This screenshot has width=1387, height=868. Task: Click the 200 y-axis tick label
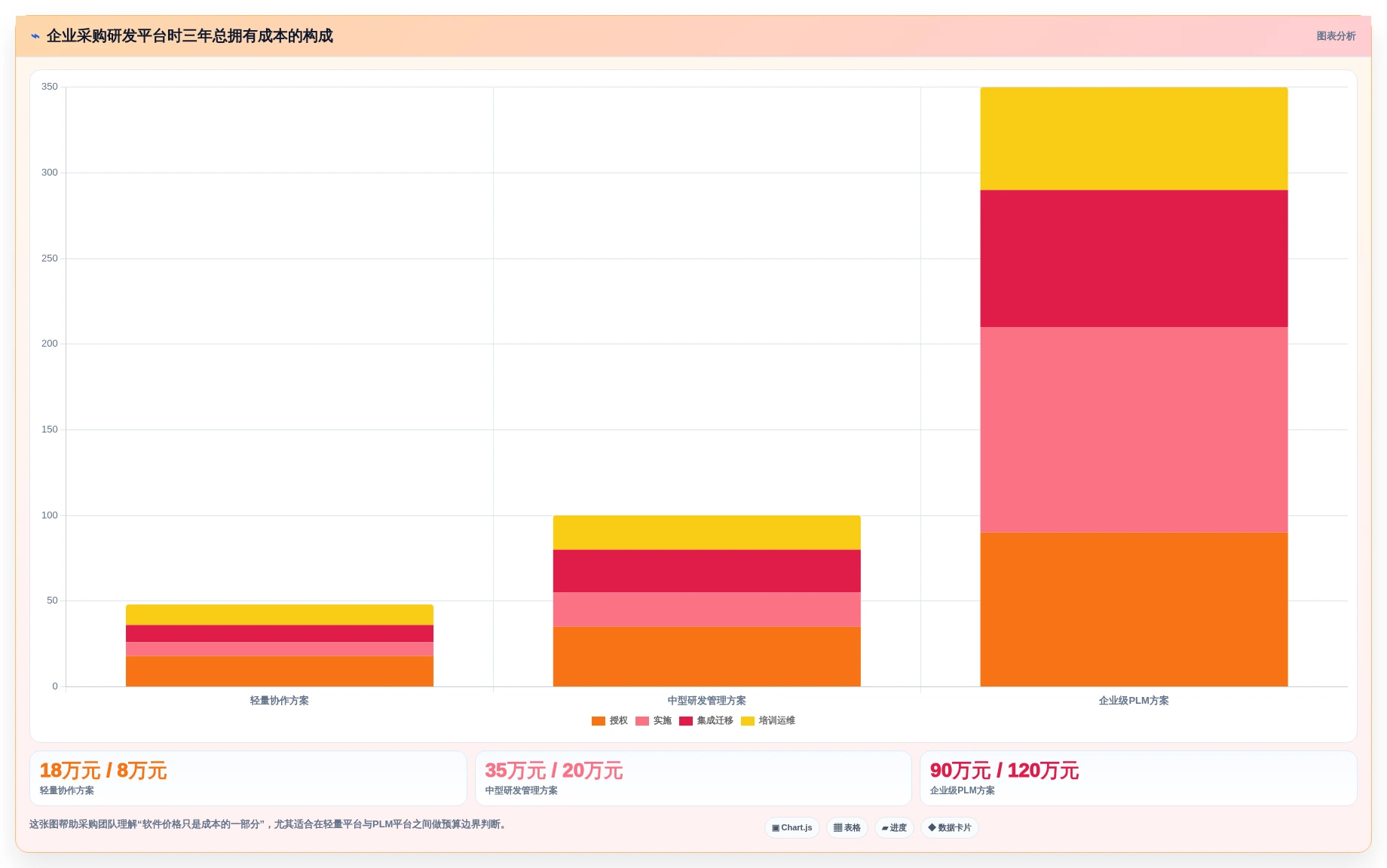click(49, 344)
